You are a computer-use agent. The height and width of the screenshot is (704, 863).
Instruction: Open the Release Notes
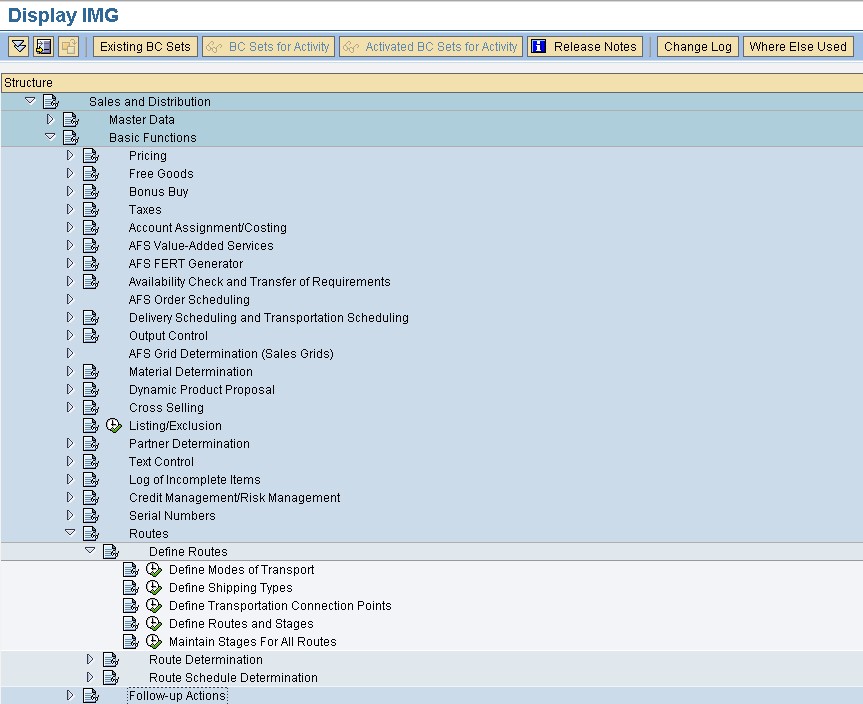coord(584,46)
